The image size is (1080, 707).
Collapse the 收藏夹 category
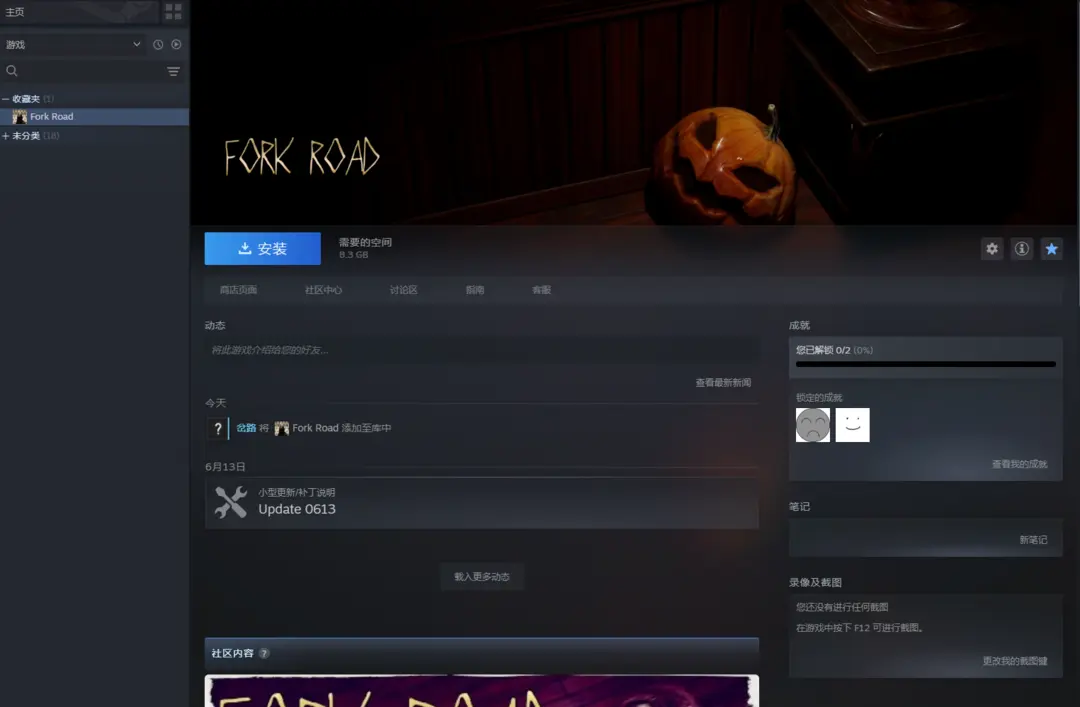6,99
